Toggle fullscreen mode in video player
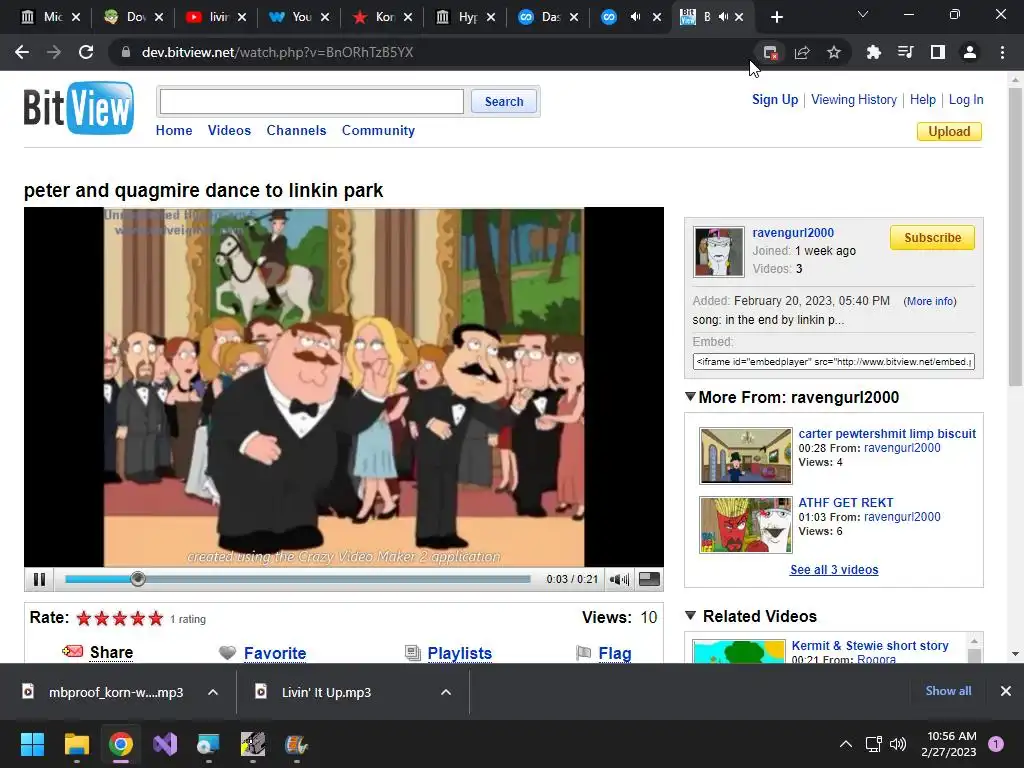1024x768 pixels. (649, 579)
